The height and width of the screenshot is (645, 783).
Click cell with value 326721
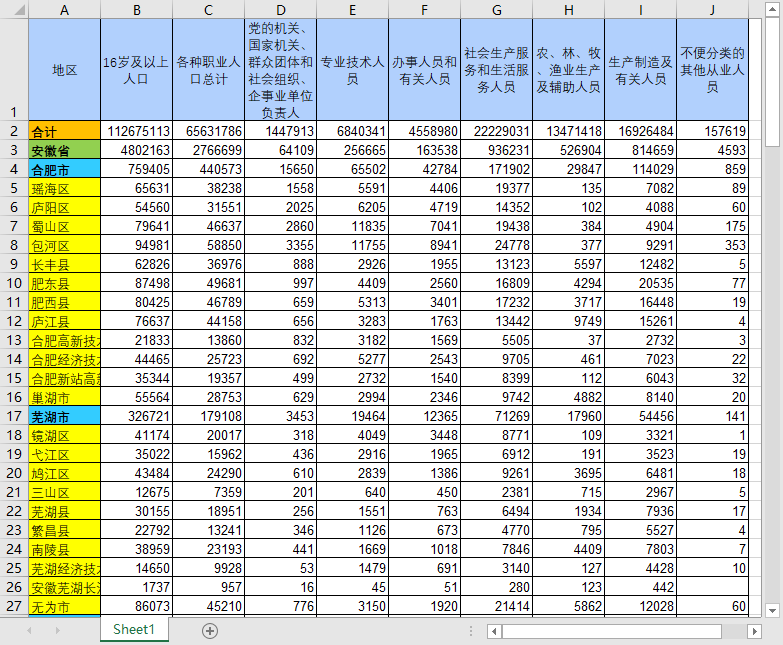(x=136, y=416)
